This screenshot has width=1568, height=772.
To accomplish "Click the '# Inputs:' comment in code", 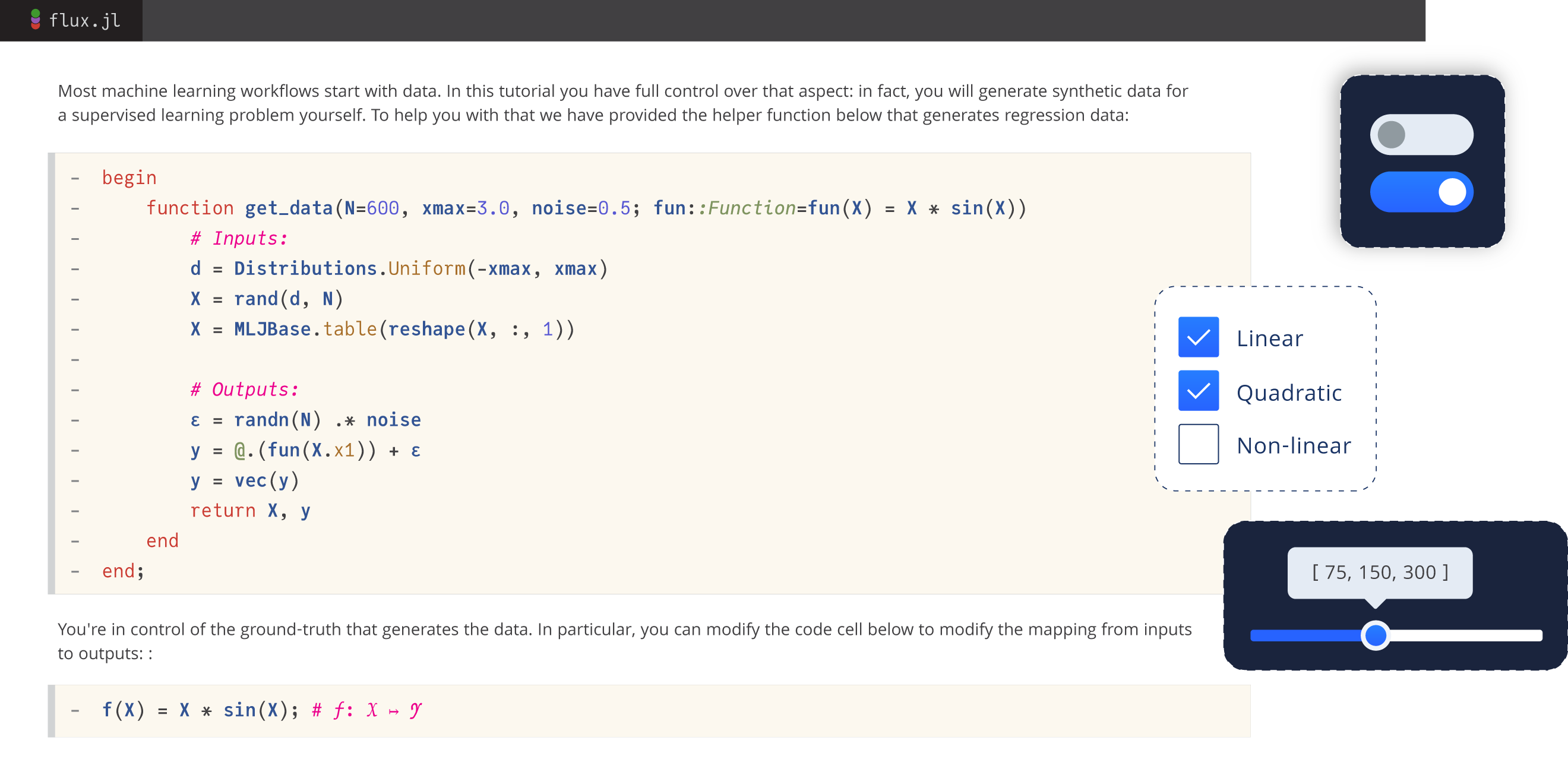I will (239, 239).
